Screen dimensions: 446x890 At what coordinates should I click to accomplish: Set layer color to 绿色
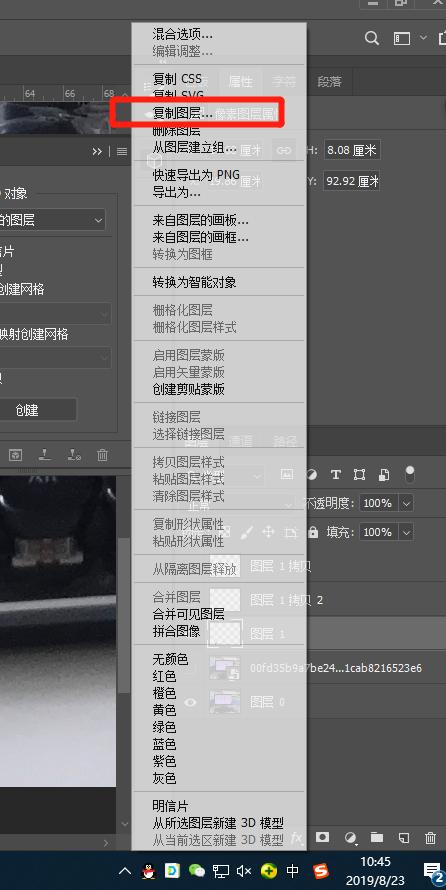(165, 727)
